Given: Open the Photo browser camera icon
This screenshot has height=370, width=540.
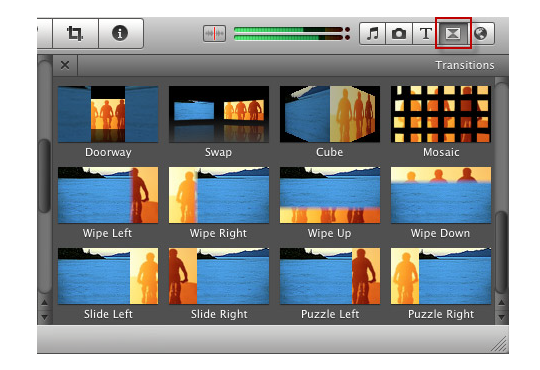Looking at the screenshot, I should (x=399, y=33).
